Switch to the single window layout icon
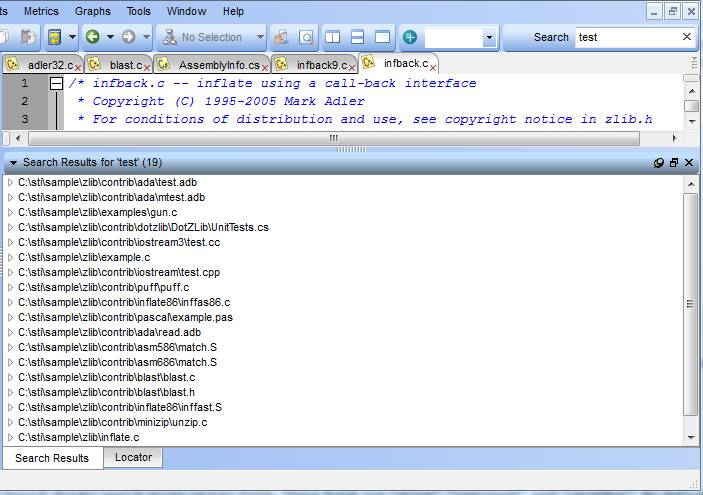The width and height of the screenshot is (703, 495). (x=382, y=37)
